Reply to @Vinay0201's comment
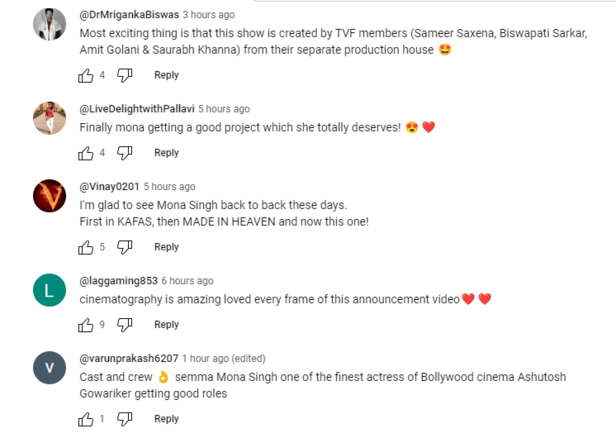 (x=166, y=247)
